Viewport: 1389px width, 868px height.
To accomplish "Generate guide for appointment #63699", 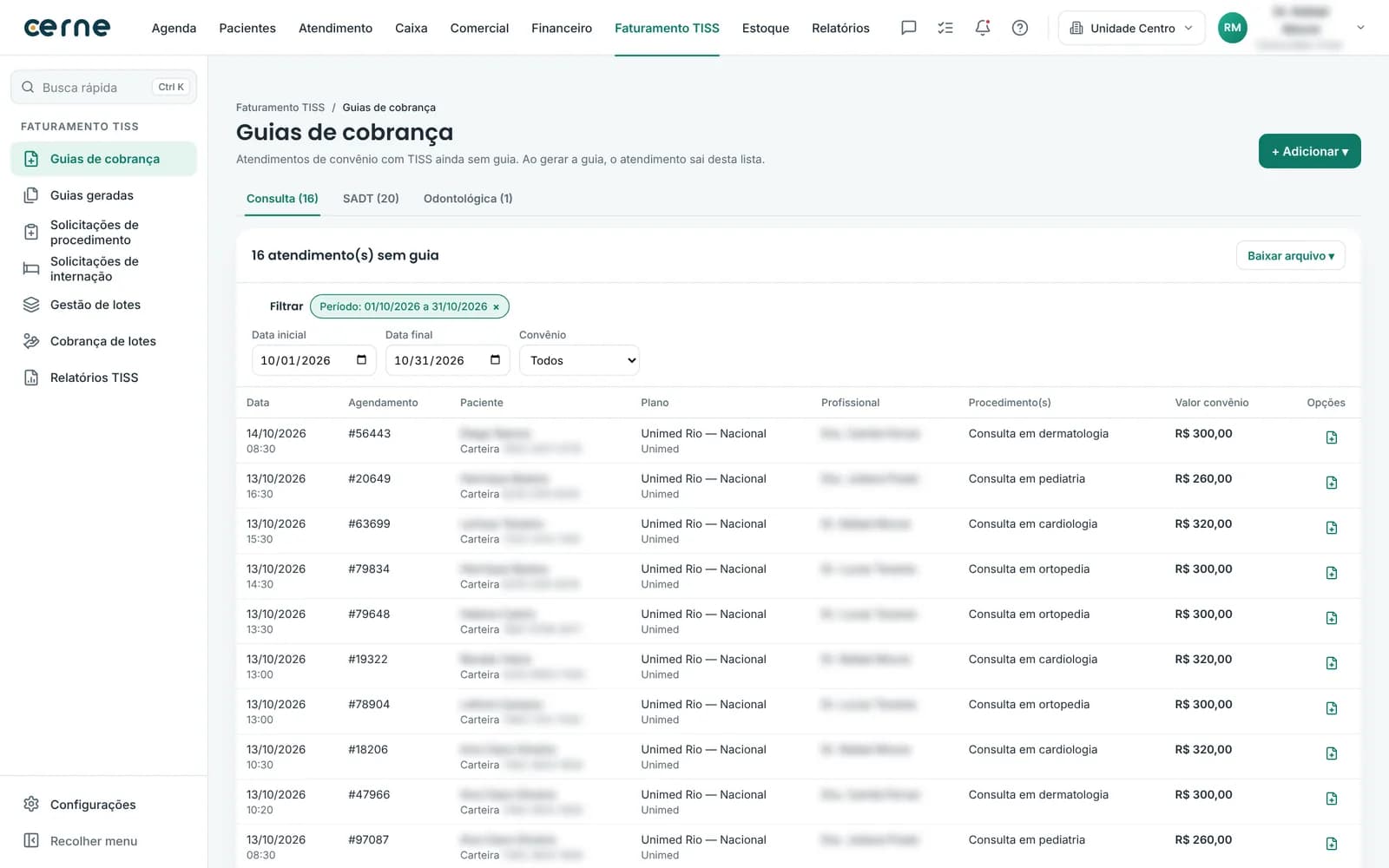I will coord(1331,528).
